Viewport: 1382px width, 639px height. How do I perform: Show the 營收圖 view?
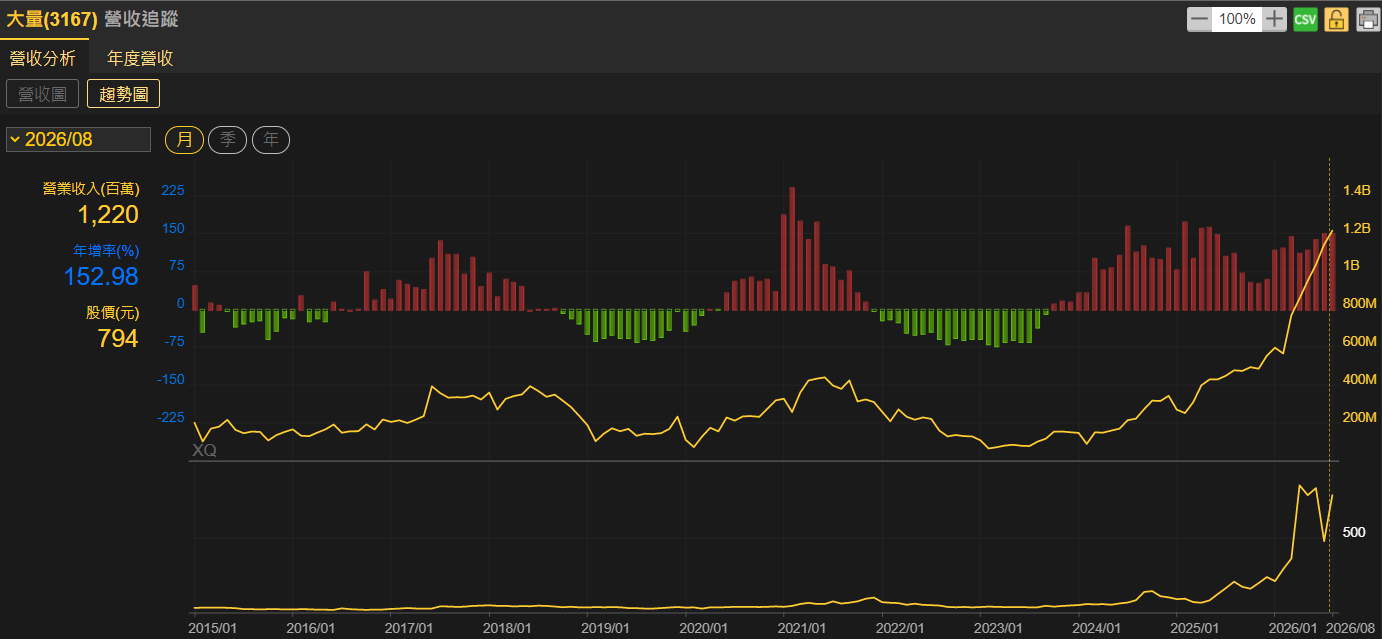coord(42,94)
